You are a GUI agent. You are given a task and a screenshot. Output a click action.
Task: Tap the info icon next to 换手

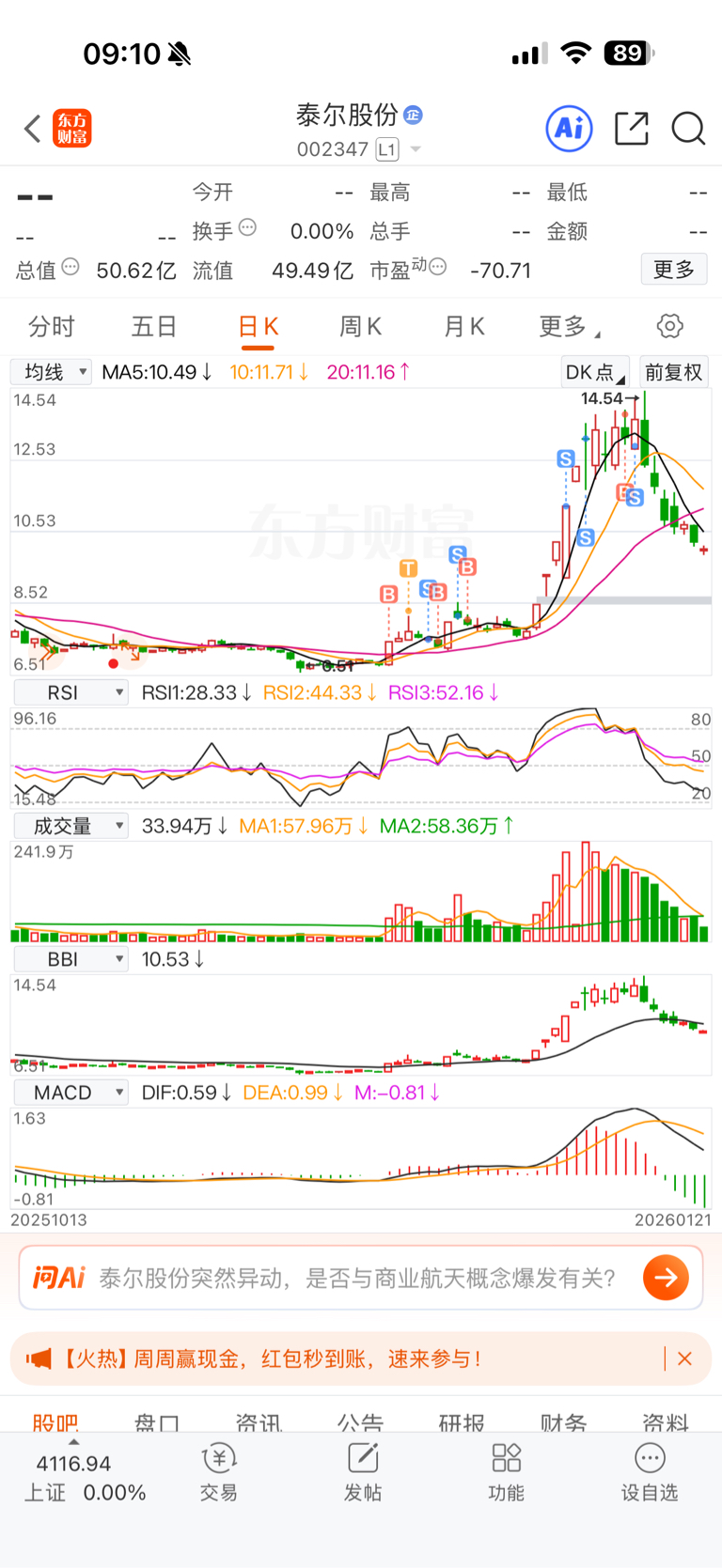[247, 227]
